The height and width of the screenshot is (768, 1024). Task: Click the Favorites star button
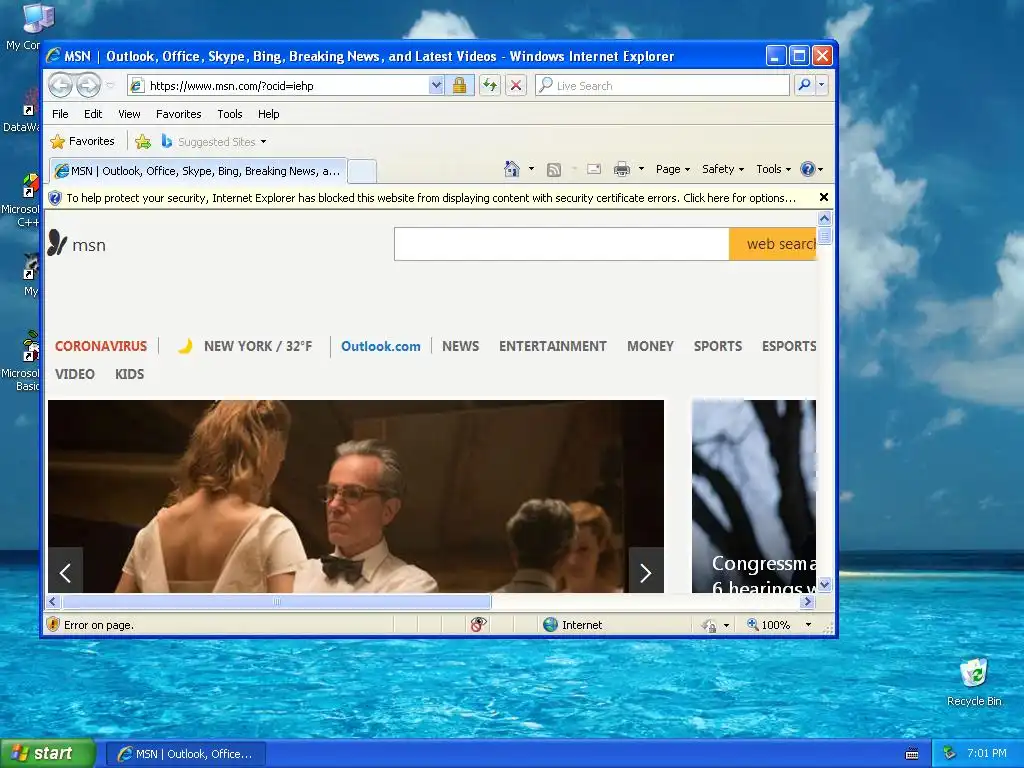click(x=82, y=141)
